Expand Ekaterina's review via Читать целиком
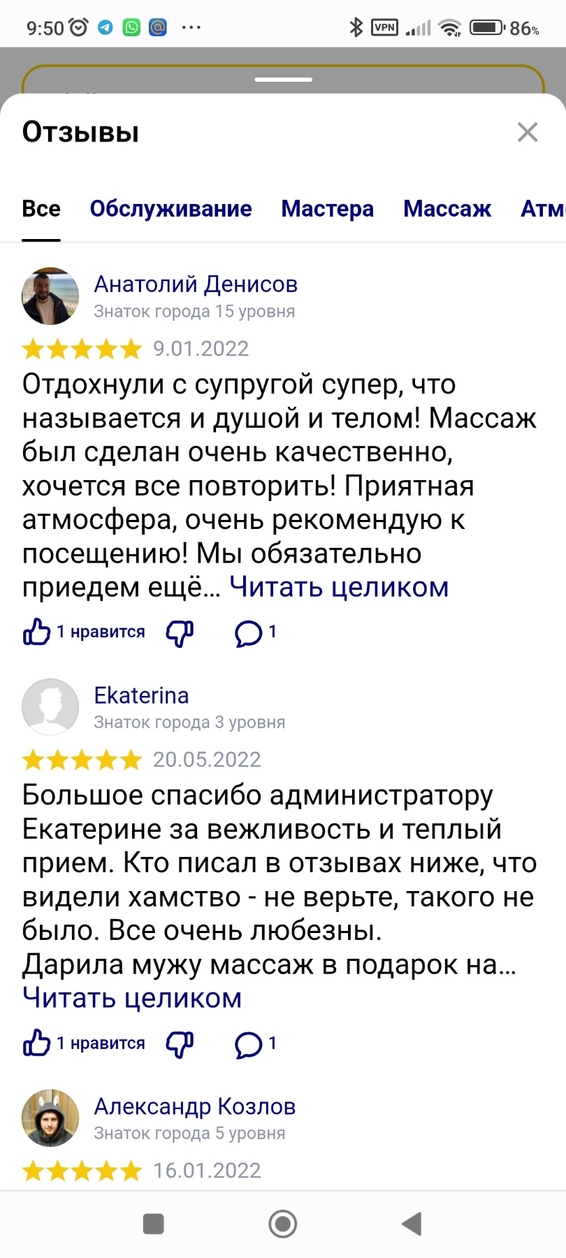Image resolution: width=566 pixels, height=1258 pixels. (x=132, y=998)
